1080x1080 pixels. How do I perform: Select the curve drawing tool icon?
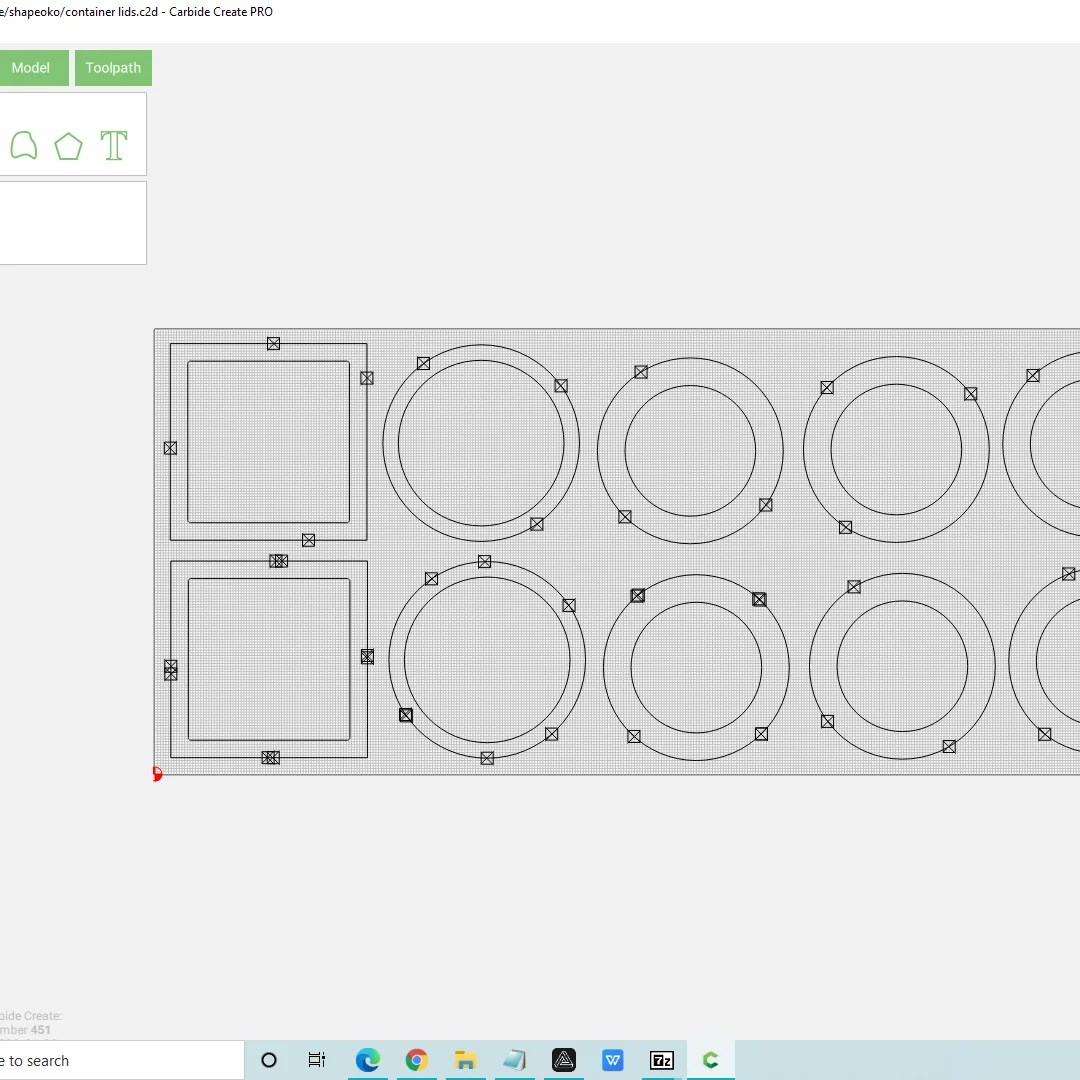point(23,145)
